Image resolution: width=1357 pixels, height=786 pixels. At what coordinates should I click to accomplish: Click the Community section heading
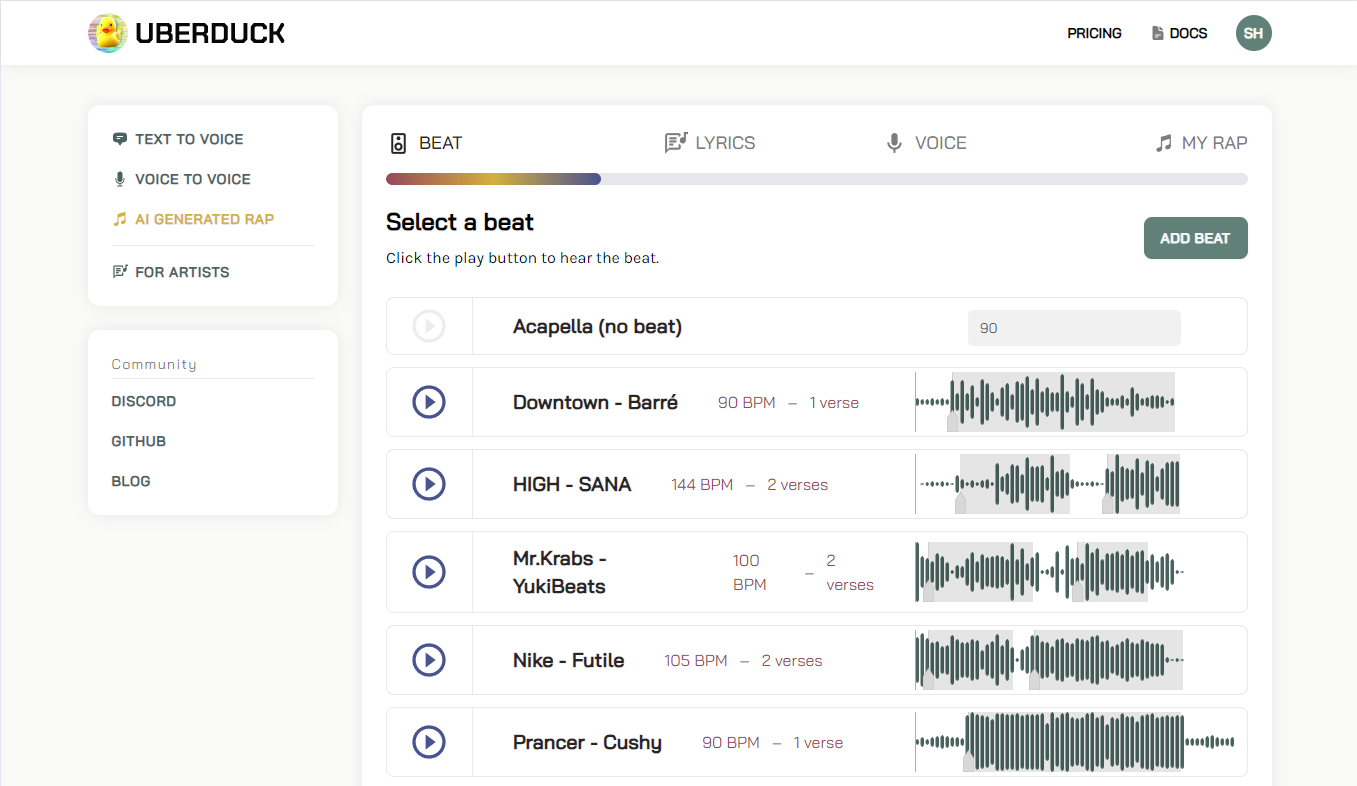[x=154, y=364]
